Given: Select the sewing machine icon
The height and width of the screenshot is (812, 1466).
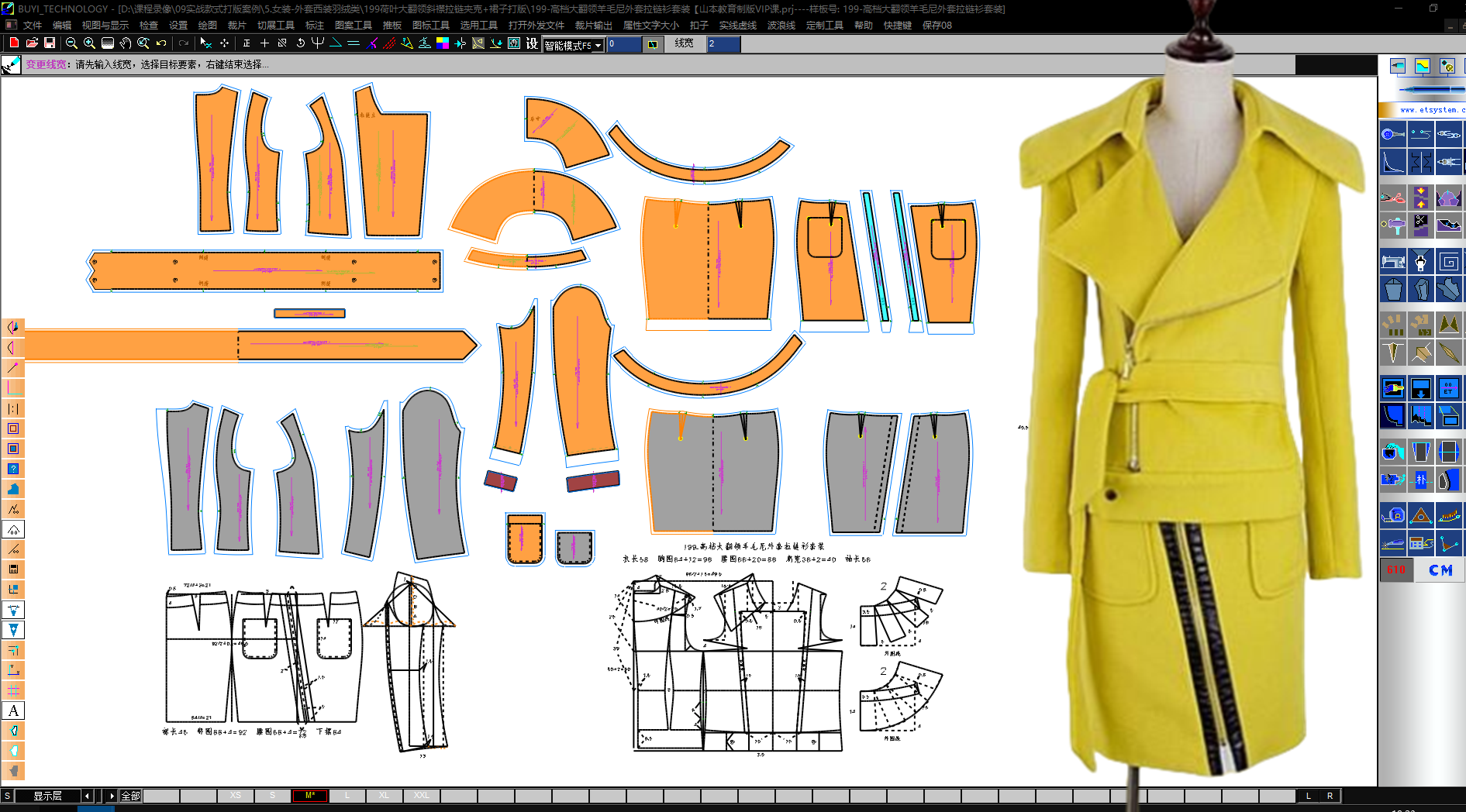Looking at the screenshot, I should [x=1392, y=262].
